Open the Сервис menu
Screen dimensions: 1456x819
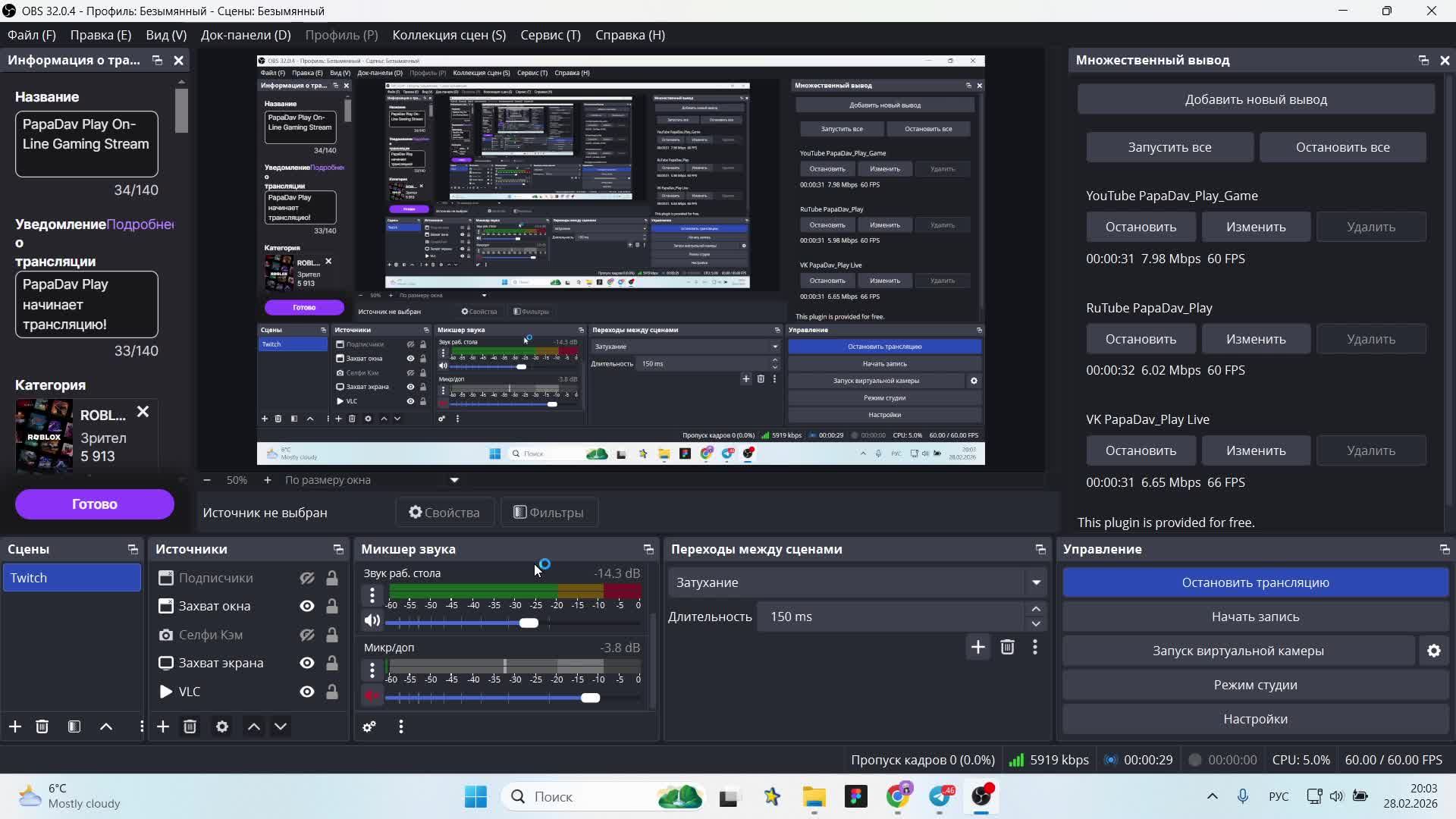tap(550, 35)
